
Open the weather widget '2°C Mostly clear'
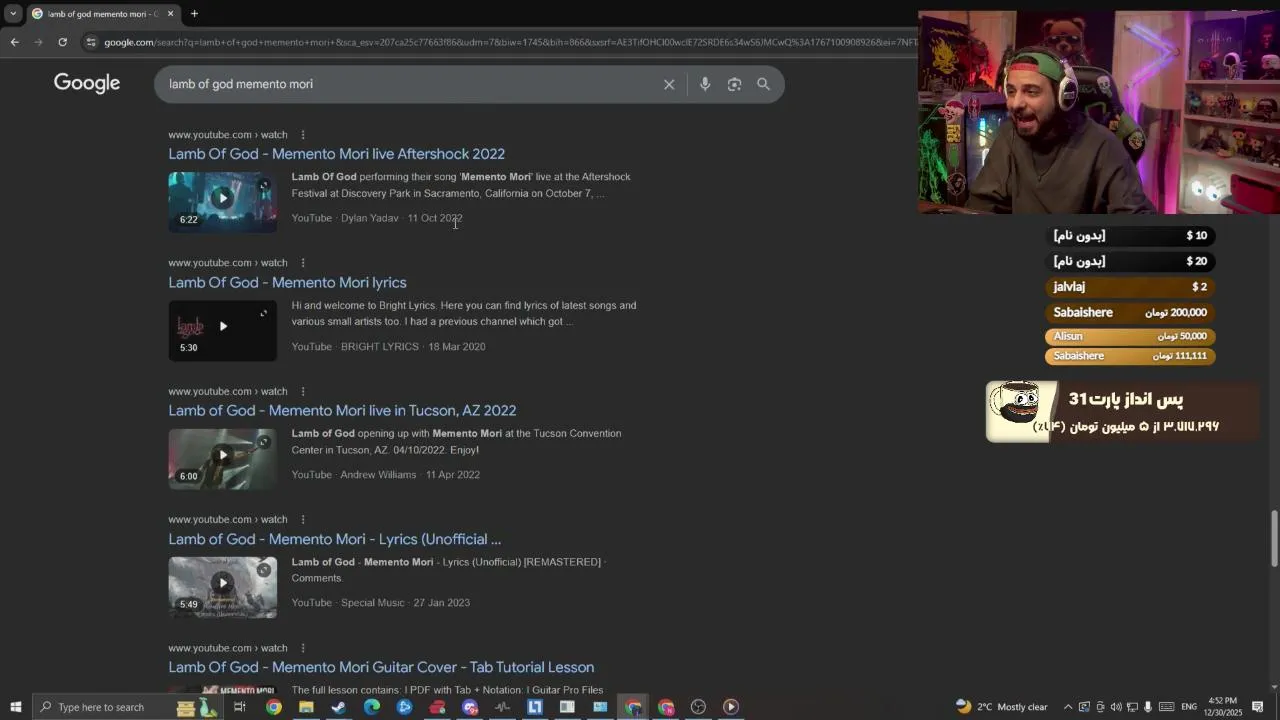point(1002,707)
